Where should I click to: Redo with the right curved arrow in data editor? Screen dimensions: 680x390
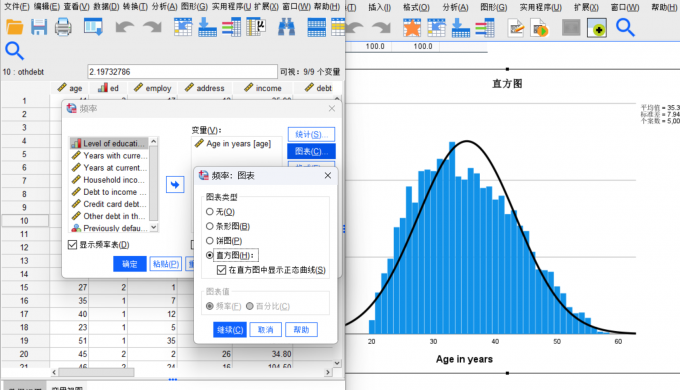click(x=152, y=27)
